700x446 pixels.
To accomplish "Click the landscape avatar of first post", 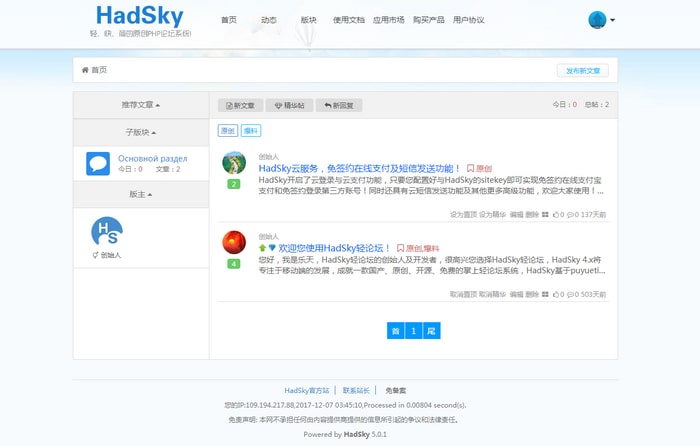I will tap(234, 163).
